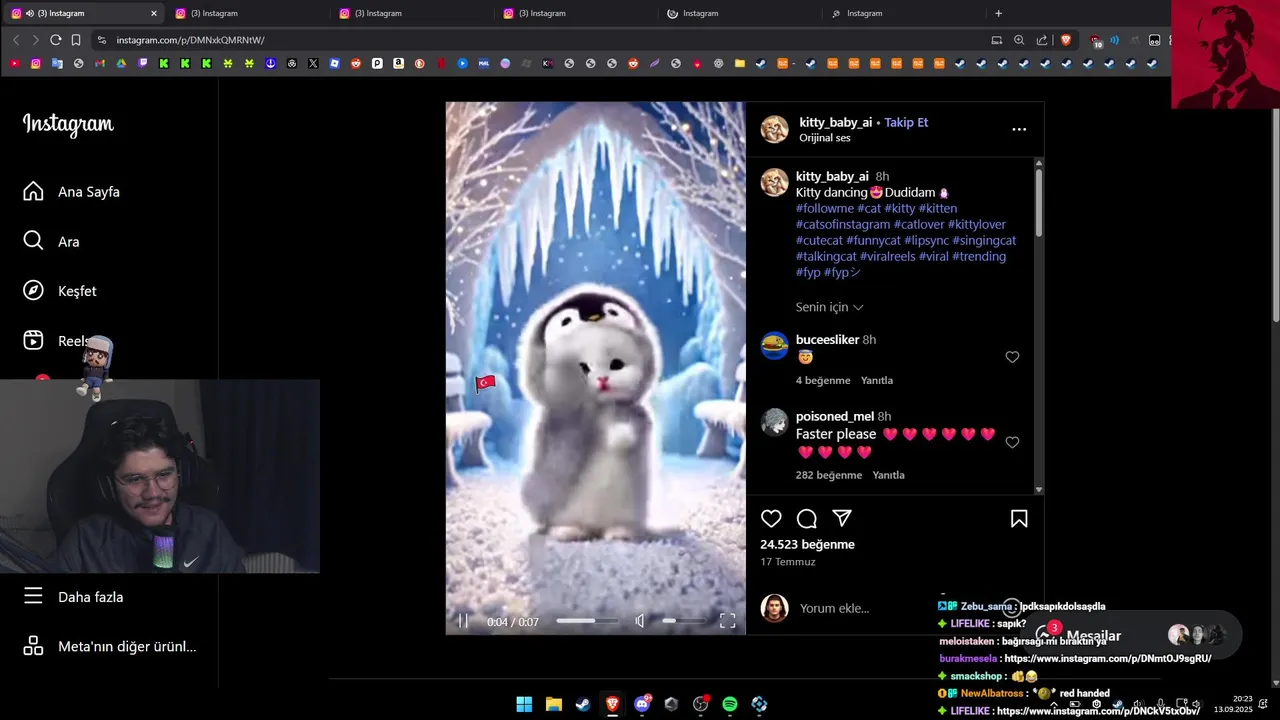Seek on the video progress bar
Image resolution: width=1280 pixels, height=720 pixels.
[x=588, y=621]
